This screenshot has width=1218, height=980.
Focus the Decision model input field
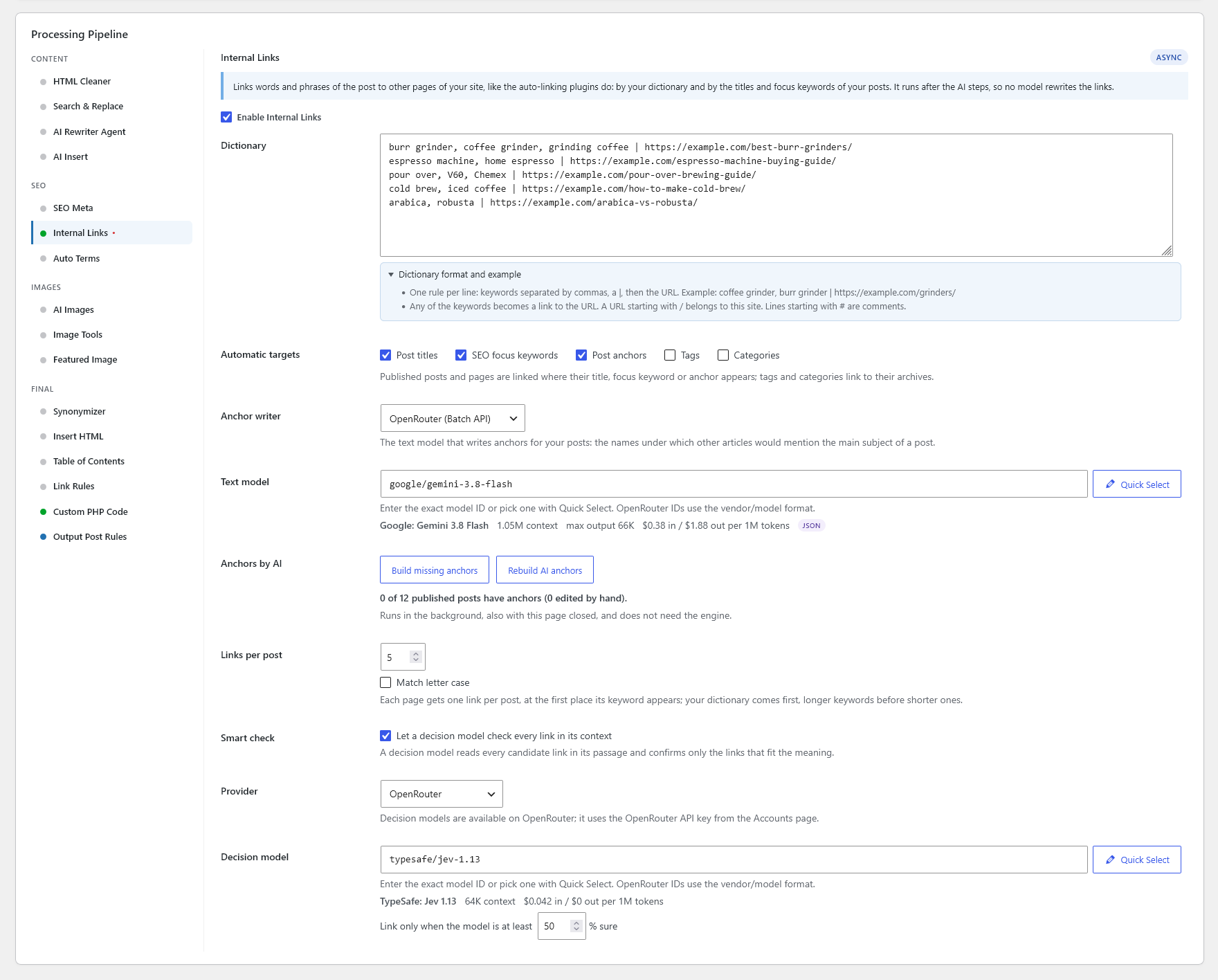(x=734, y=860)
